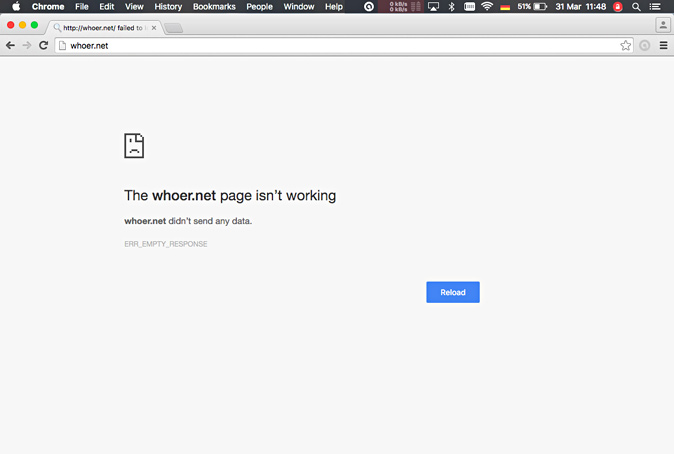Click the network speed kB/s monitor
The height and width of the screenshot is (454, 674).
click(400, 6)
